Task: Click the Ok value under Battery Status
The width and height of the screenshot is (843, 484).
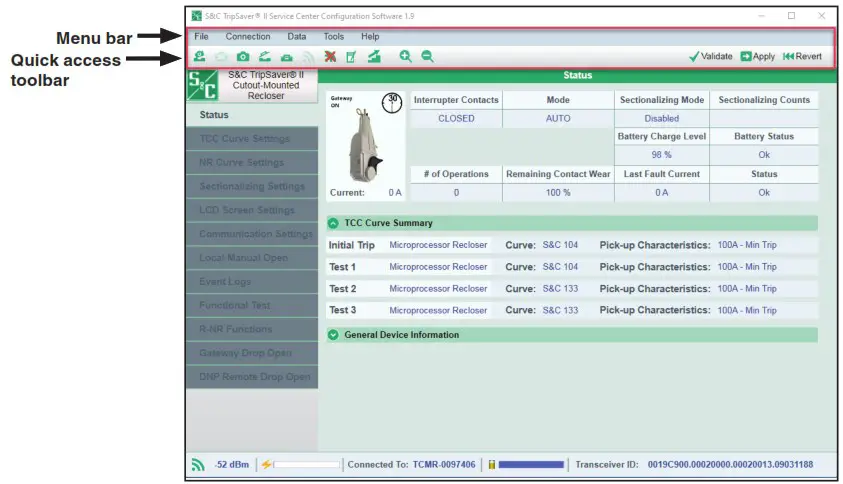Action: tap(764, 155)
